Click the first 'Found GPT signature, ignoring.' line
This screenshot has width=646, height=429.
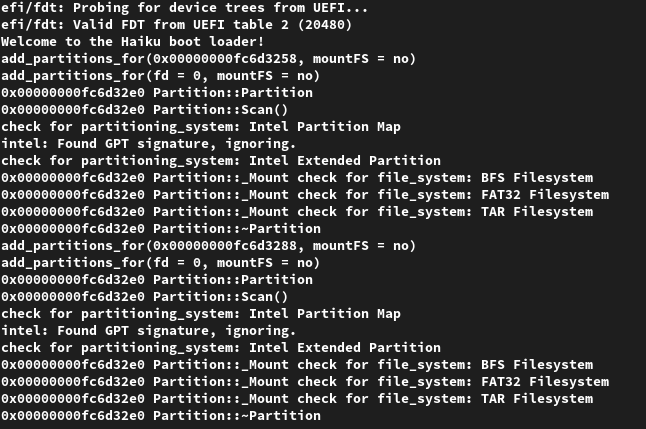[x=148, y=144]
